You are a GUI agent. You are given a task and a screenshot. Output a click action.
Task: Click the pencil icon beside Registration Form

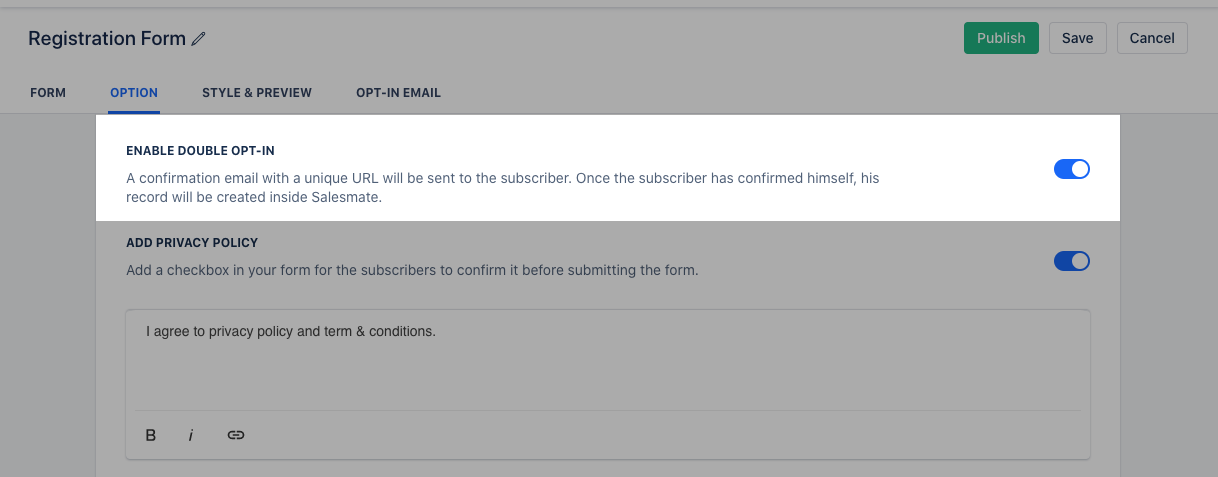click(x=199, y=39)
